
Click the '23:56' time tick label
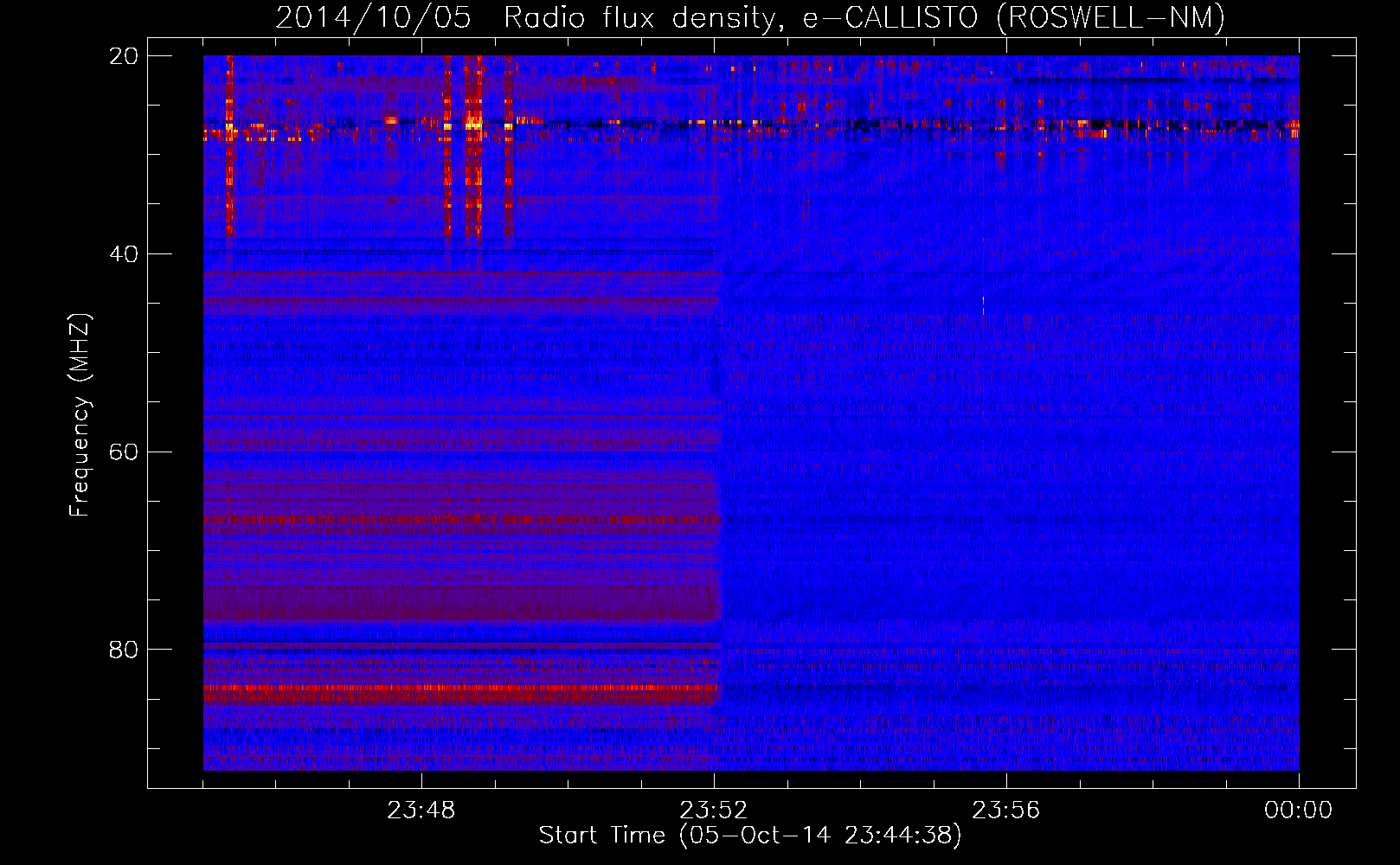coord(1006,811)
